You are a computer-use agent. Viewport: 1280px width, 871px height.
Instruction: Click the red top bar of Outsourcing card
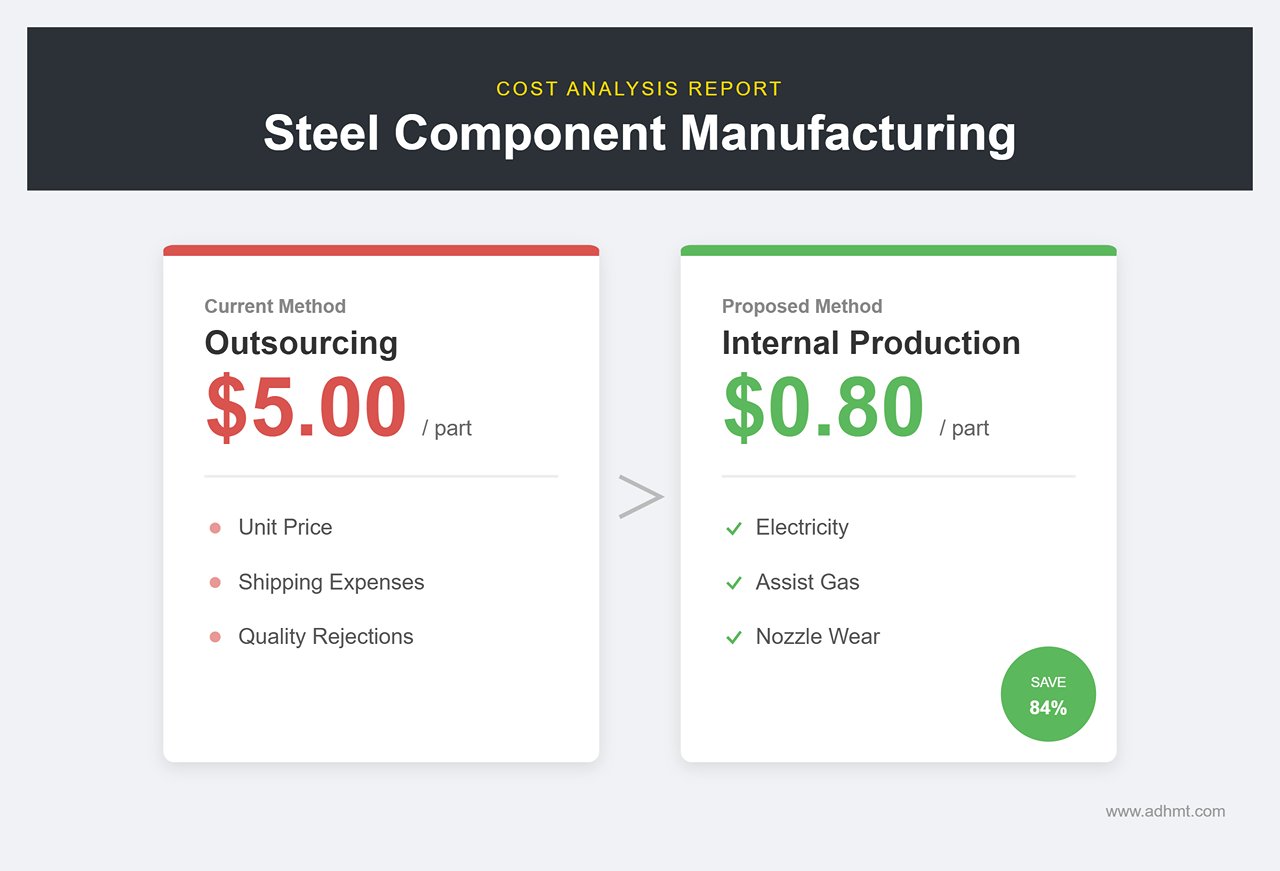(381, 250)
